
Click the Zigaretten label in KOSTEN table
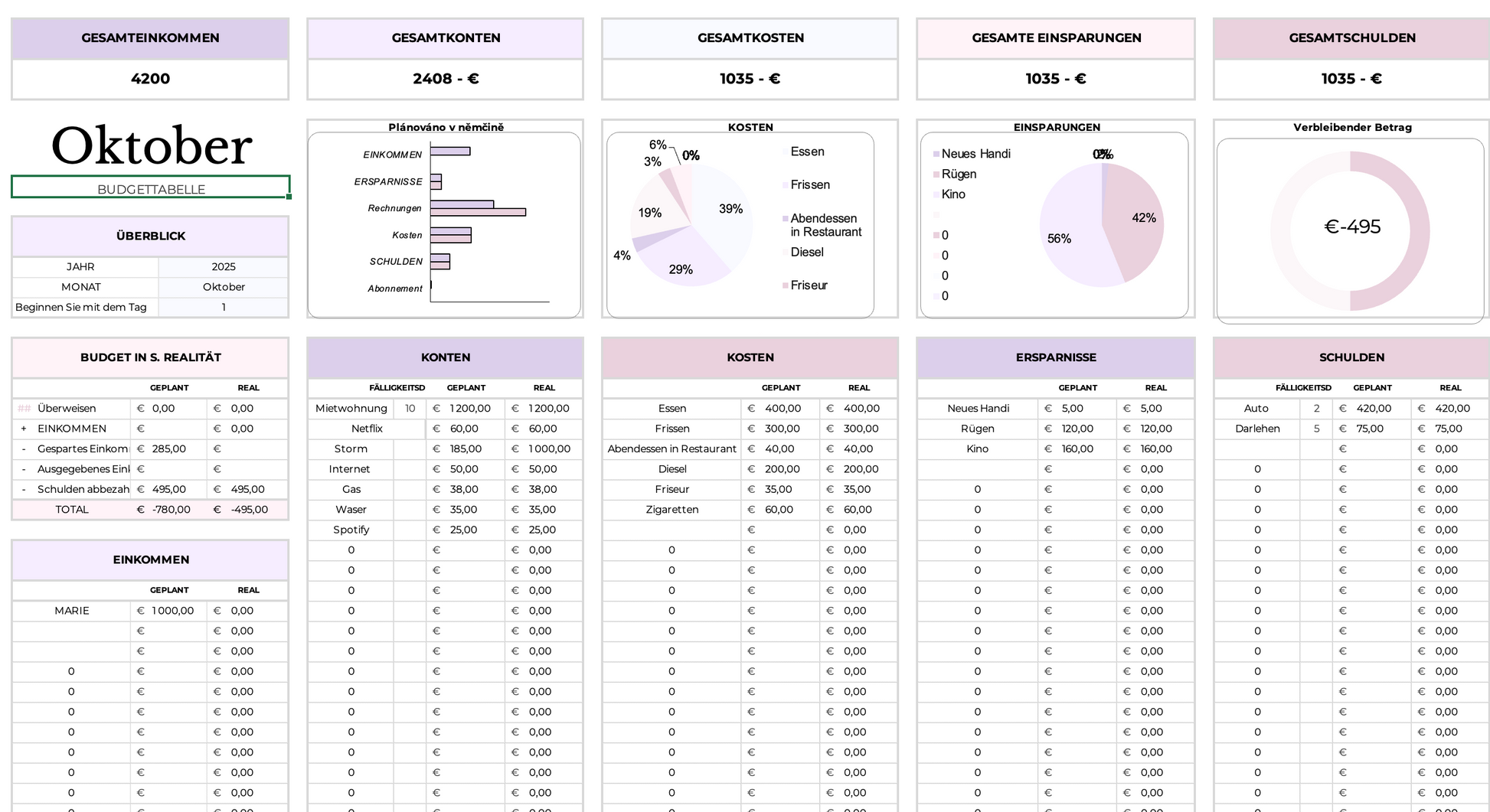pos(671,510)
